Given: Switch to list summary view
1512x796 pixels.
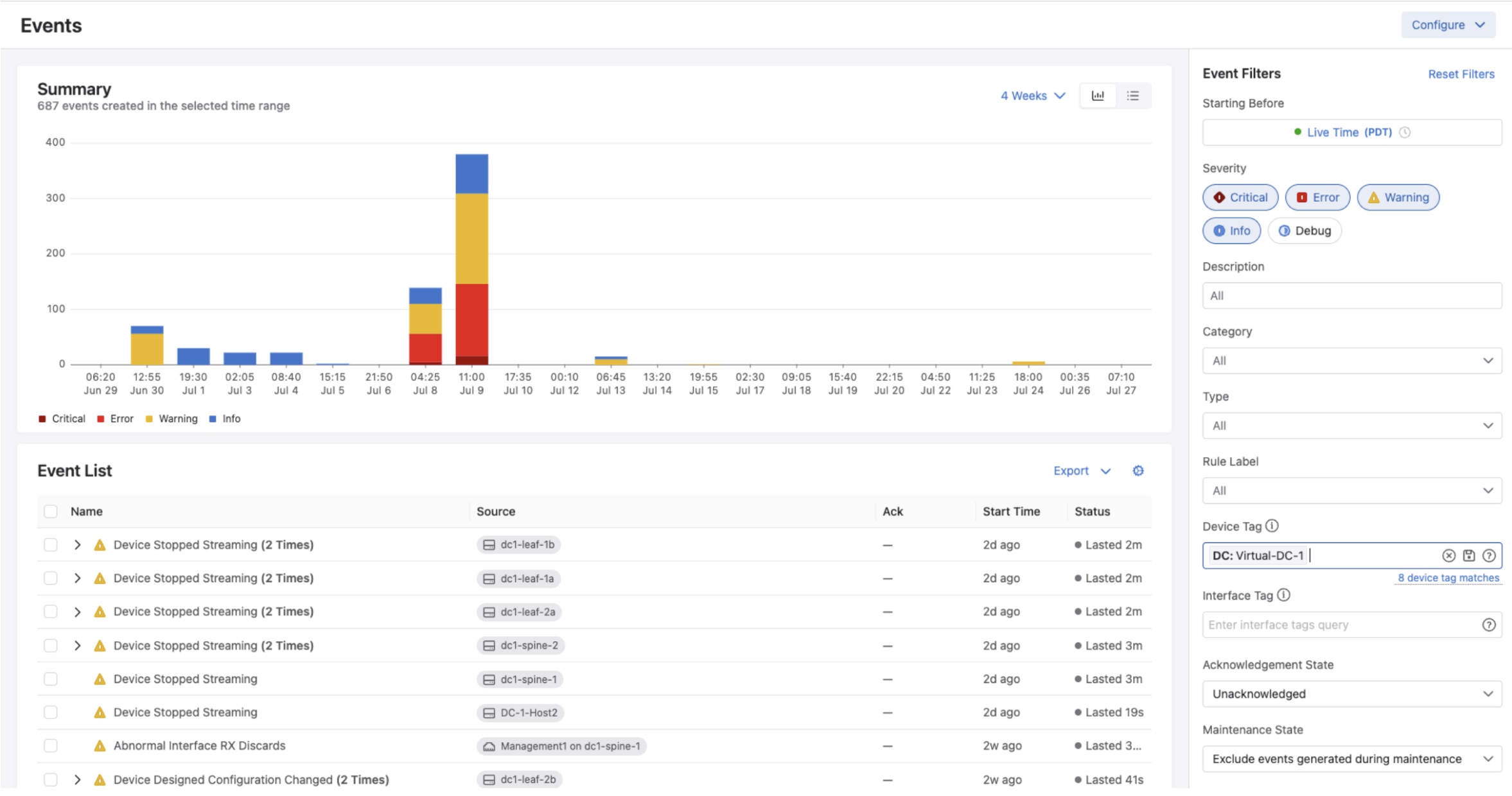Looking at the screenshot, I should 1132,96.
